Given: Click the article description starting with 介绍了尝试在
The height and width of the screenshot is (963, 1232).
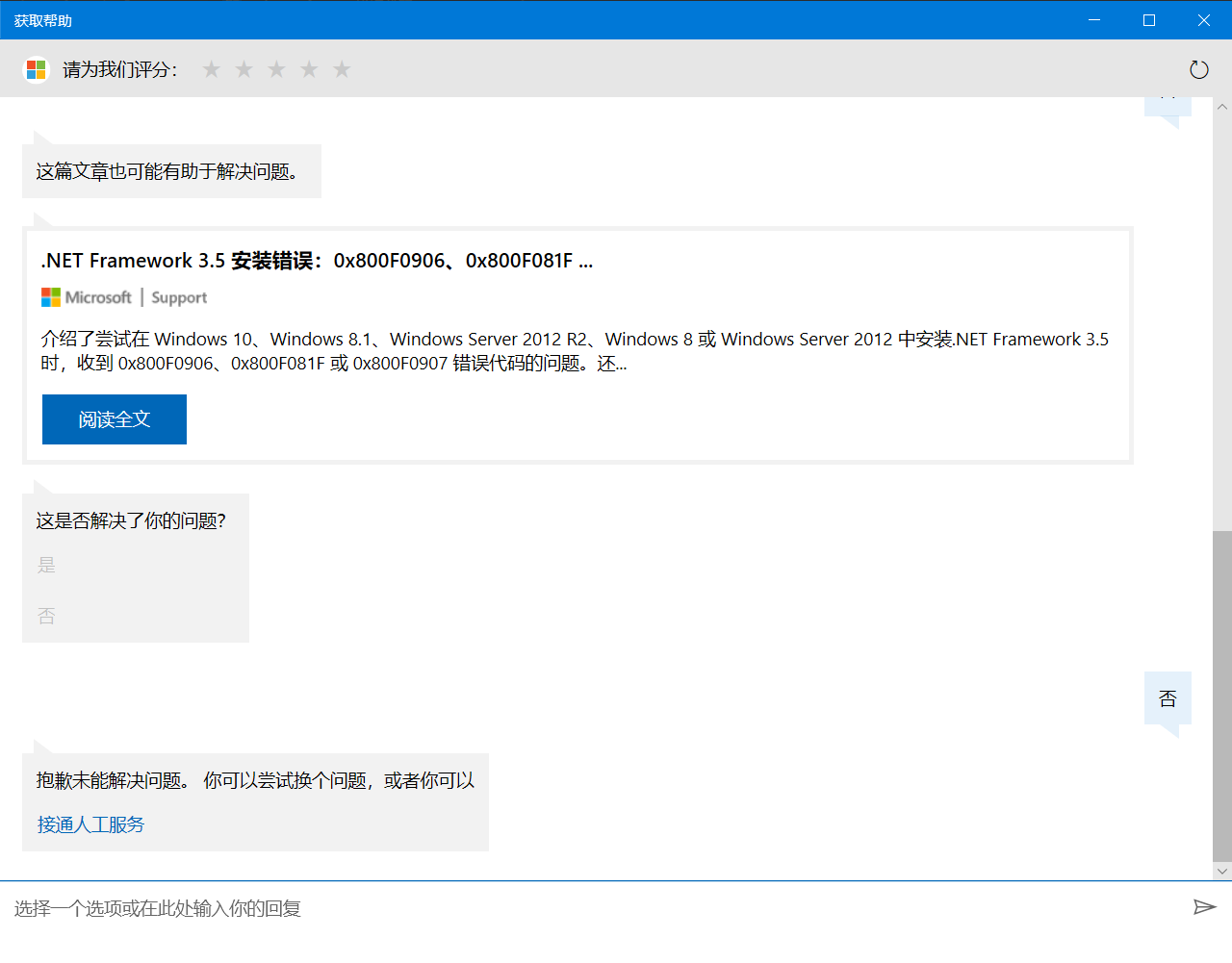Looking at the screenshot, I should [575, 351].
